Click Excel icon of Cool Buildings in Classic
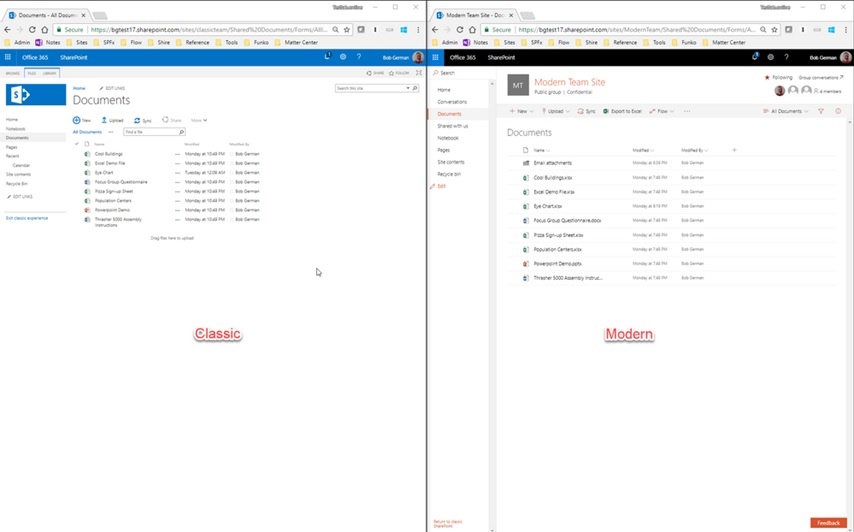Viewport: 854px width, 532px height. pyautogui.click(x=87, y=154)
